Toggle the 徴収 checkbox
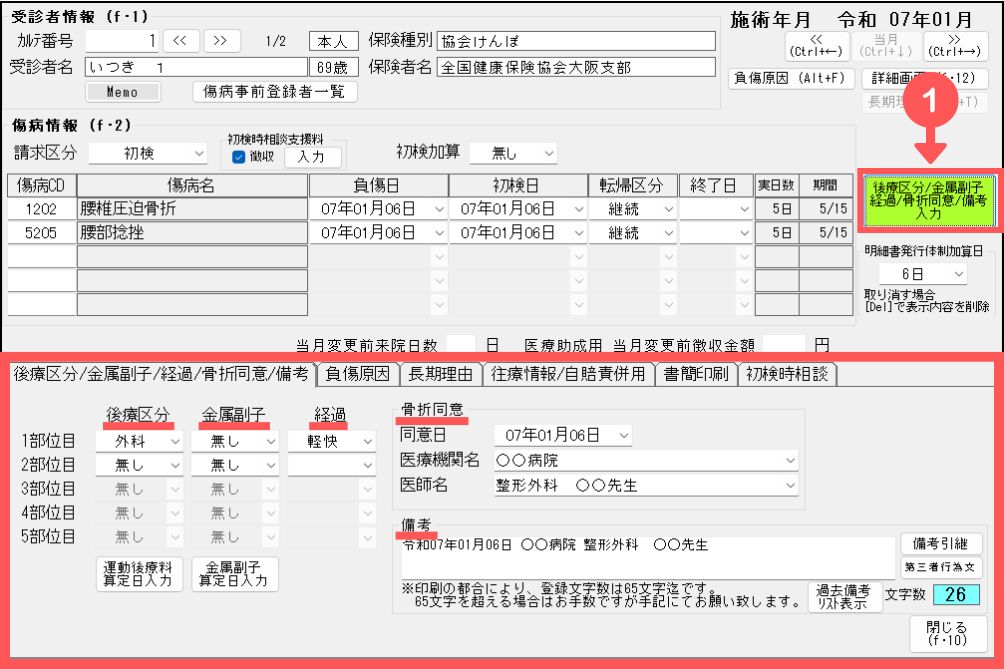Viewport: 1004px width, 669px height. (x=238, y=156)
